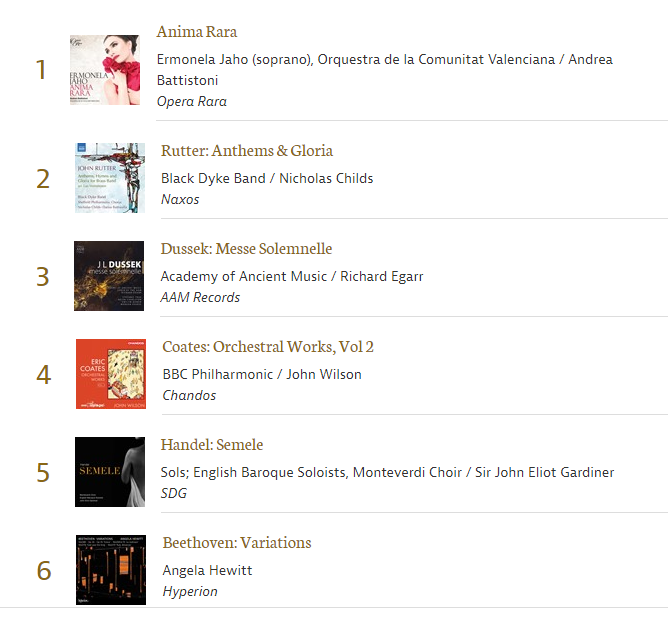The image size is (668, 626).
Task: Click the Opera Rara label name
Action: 192,101
